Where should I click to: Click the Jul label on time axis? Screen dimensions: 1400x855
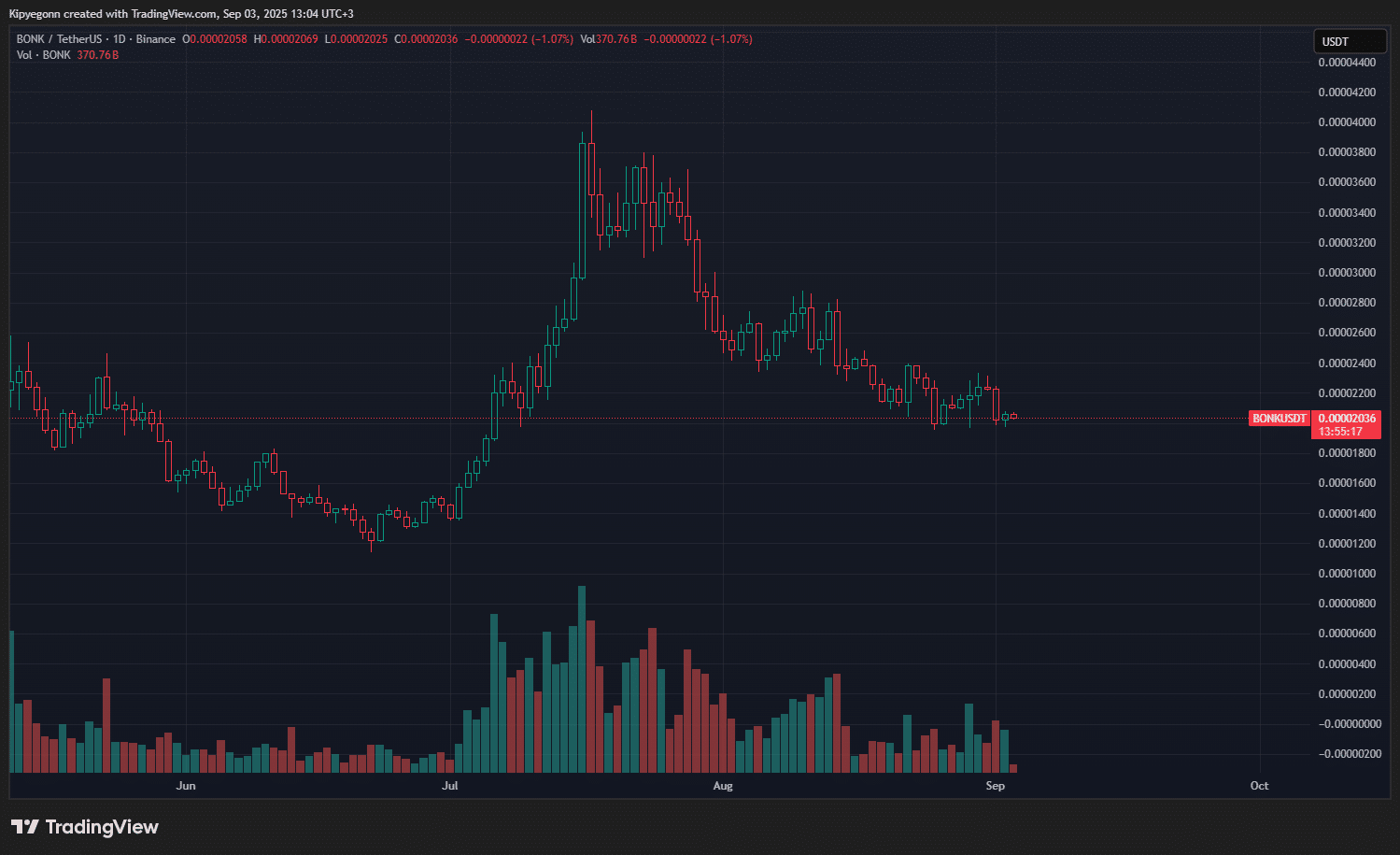[x=450, y=786]
